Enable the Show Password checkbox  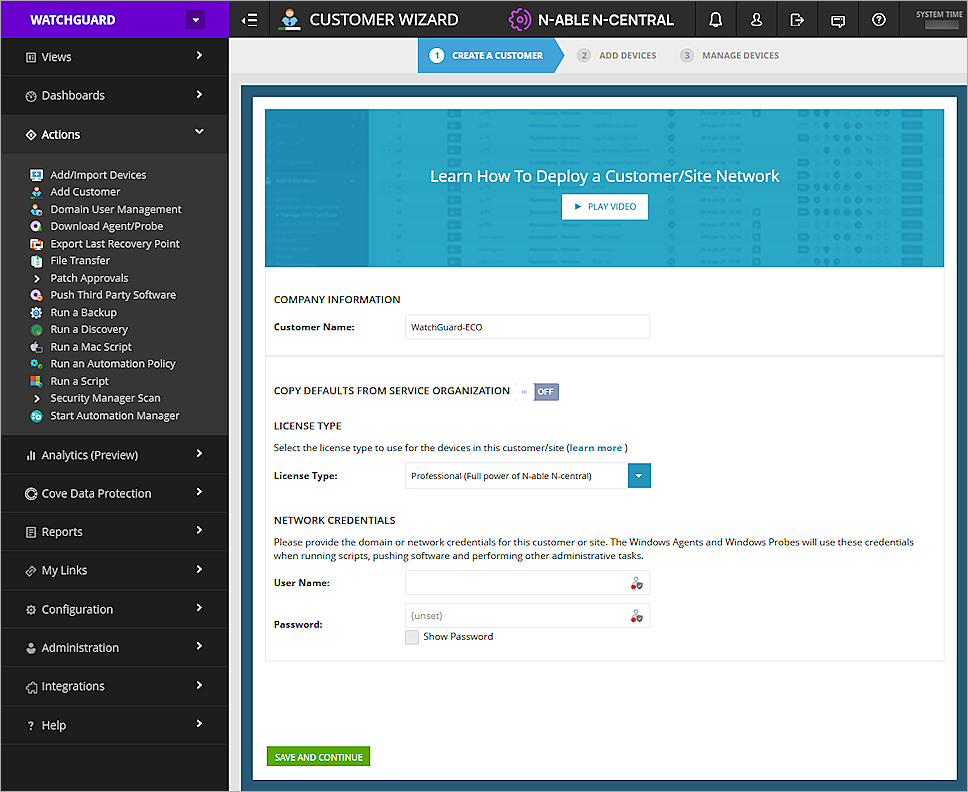(411, 636)
